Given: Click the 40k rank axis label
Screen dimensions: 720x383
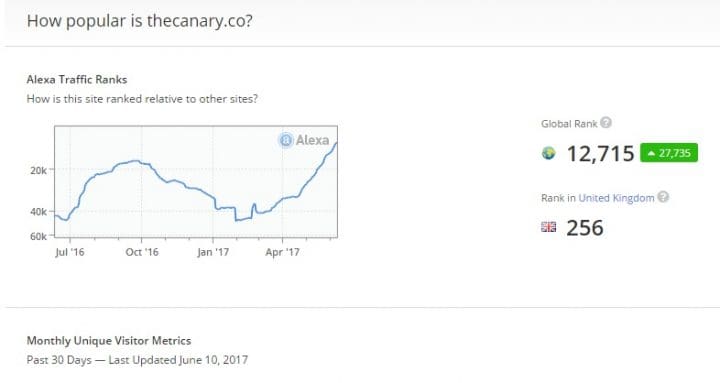Looking at the screenshot, I should [x=39, y=212].
